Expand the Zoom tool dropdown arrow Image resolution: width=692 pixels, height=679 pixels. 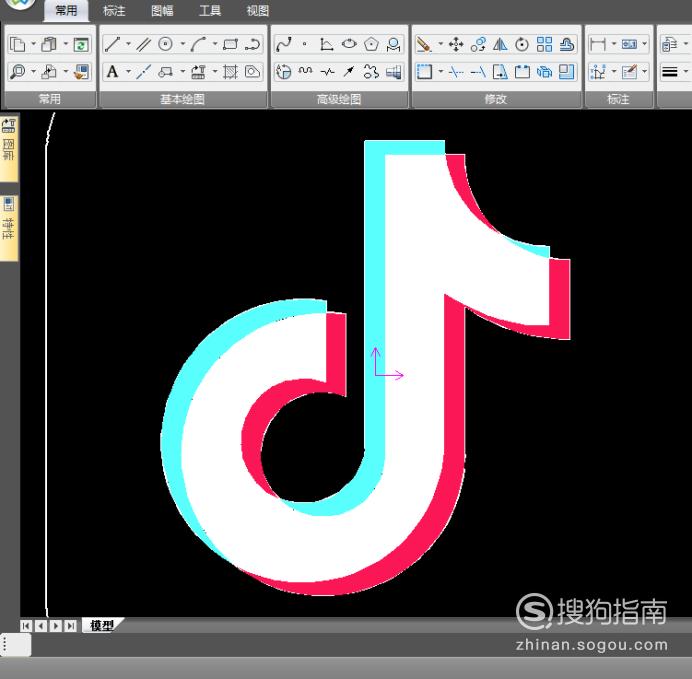pyautogui.click(x=34, y=71)
